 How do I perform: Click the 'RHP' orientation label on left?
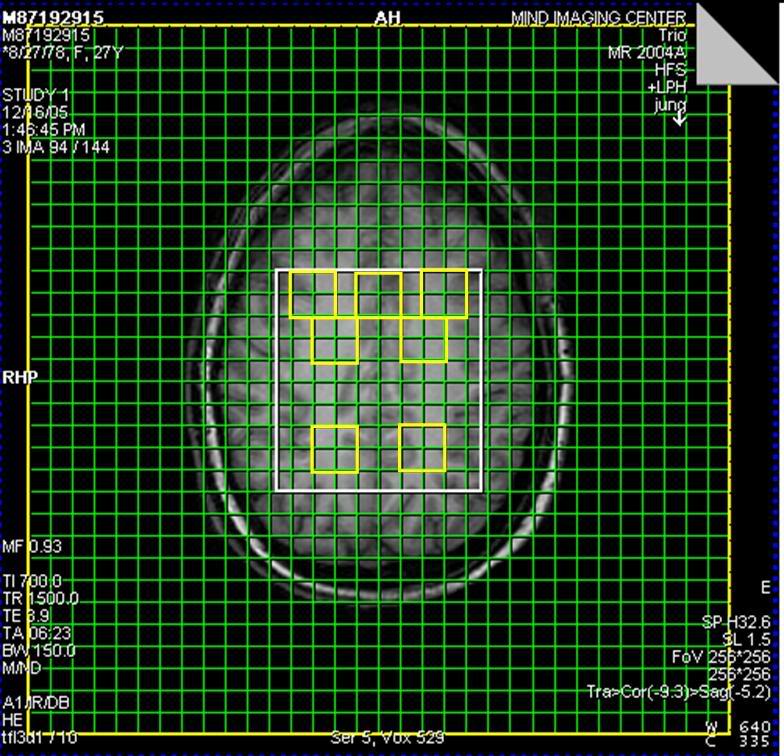coord(18,377)
